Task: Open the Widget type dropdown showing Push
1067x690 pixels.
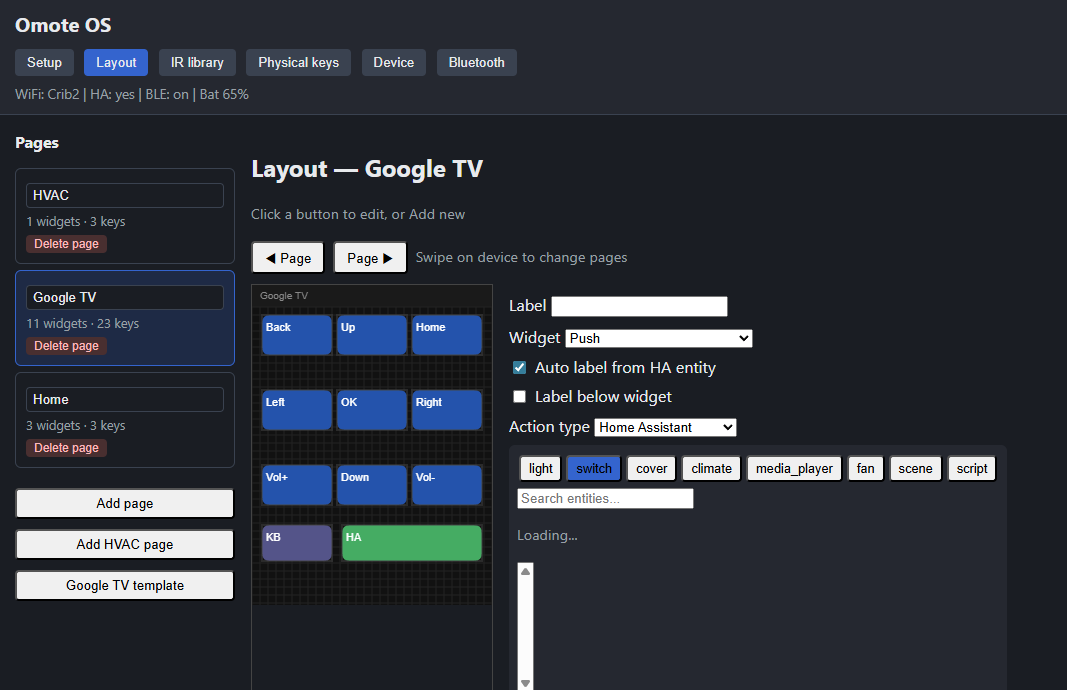Action: pyautogui.click(x=659, y=338)
